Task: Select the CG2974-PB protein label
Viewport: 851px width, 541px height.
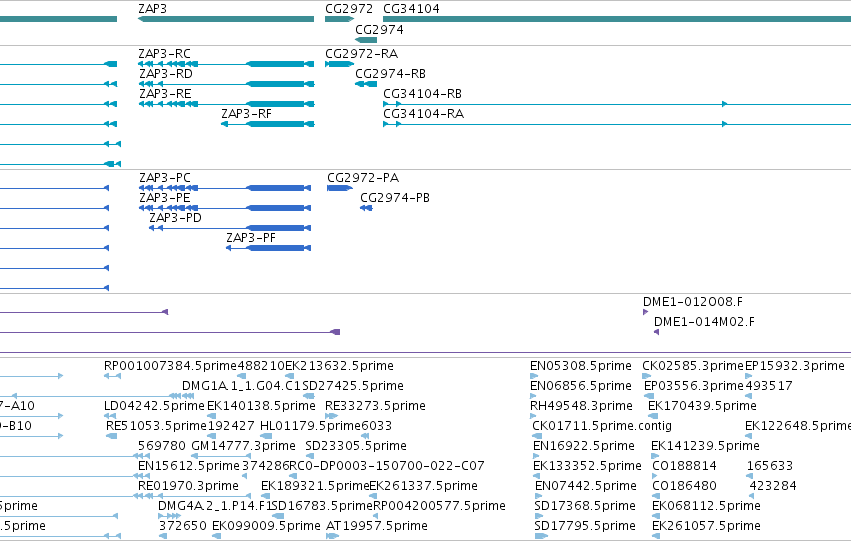Action: coord(395,198)
